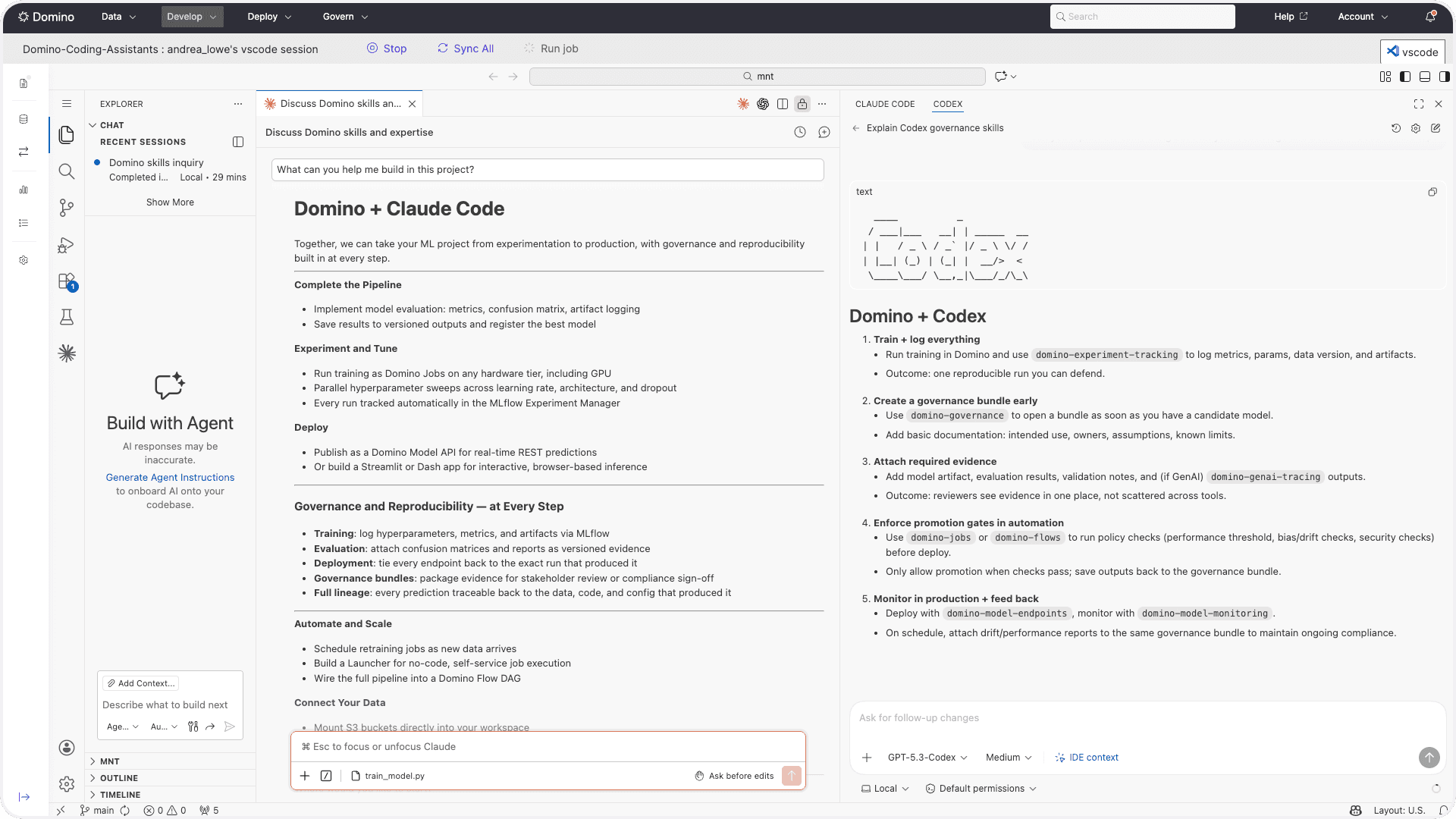Open Codex settings gear
This screenshot has width=1456, height=819.
[1416, 128]
